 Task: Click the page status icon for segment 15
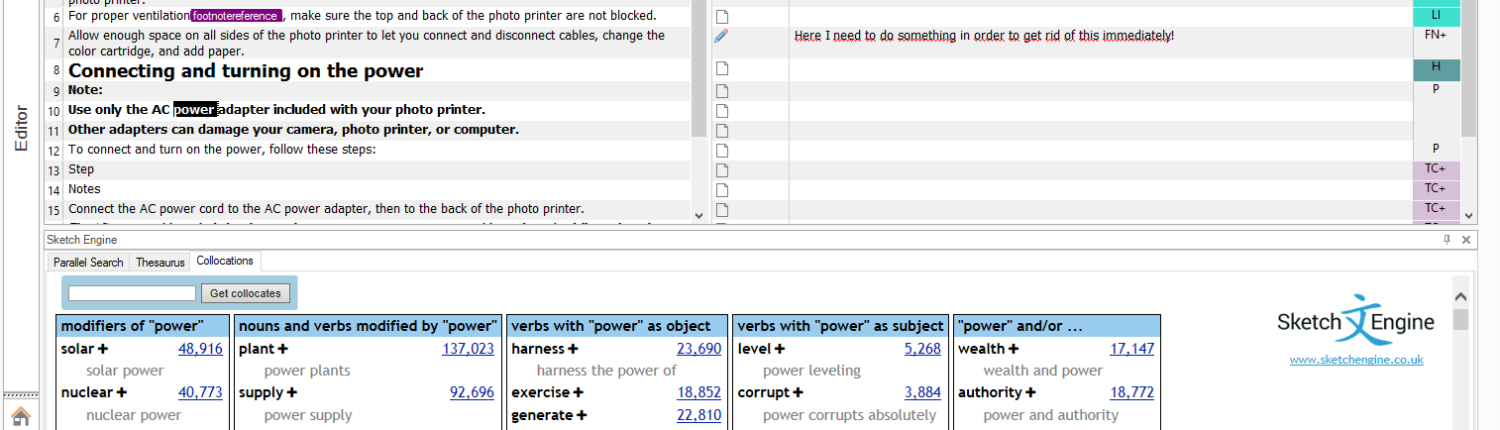pos(721,209)
